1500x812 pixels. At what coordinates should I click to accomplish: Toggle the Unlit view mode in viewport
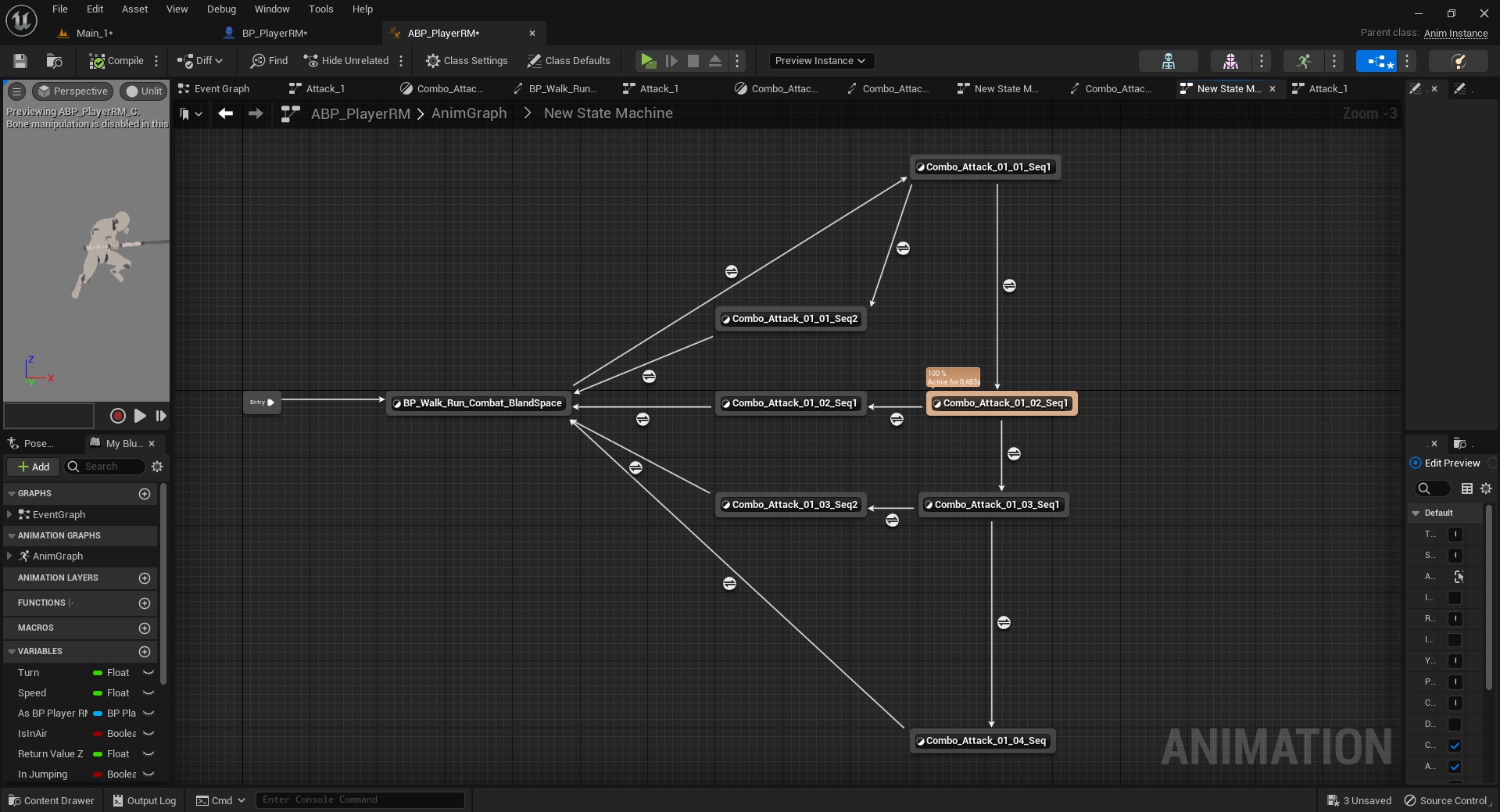click(145, 91)
